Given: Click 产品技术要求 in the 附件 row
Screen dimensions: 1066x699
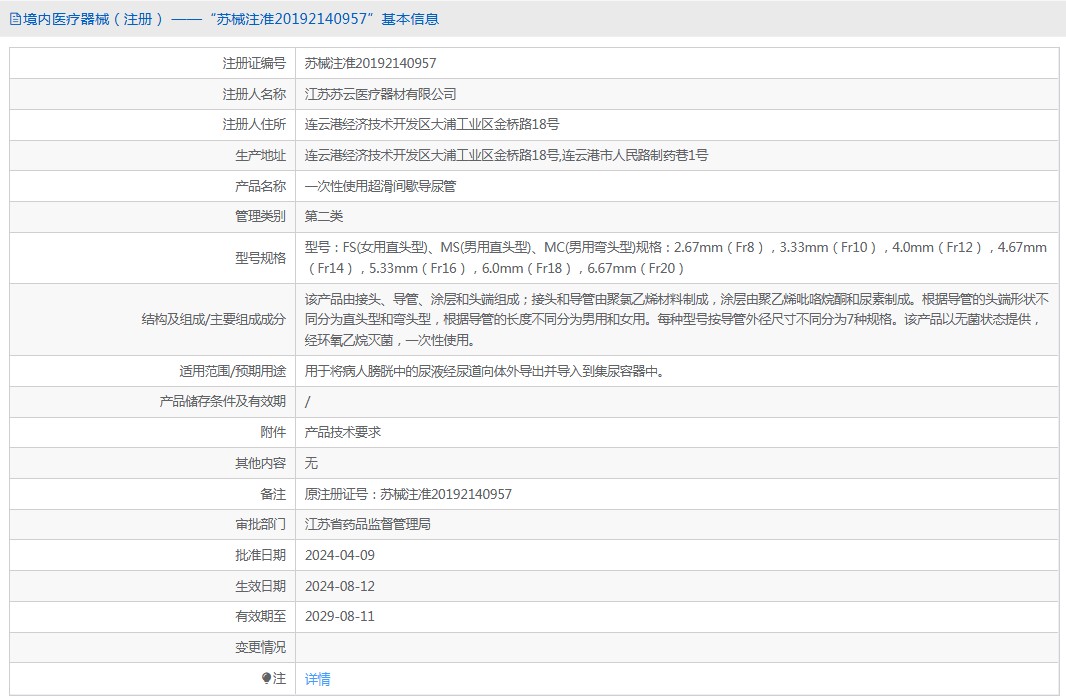Looking at the screenshot, I should [x=342, y=432].
